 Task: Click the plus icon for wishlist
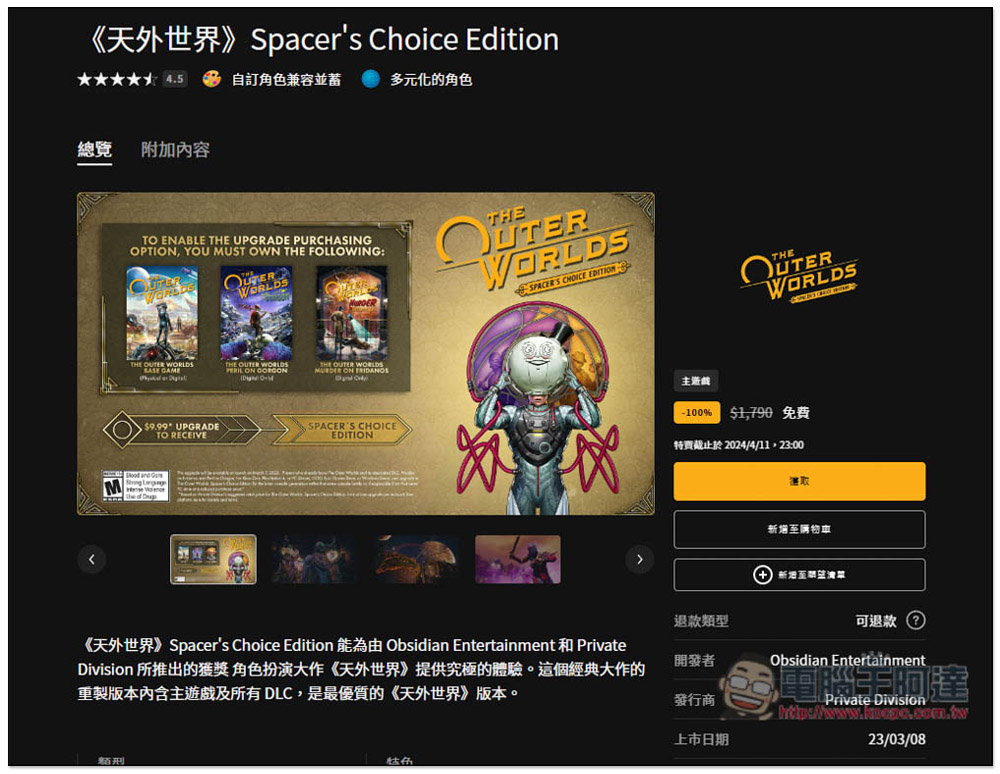click(x=762, y=574)
